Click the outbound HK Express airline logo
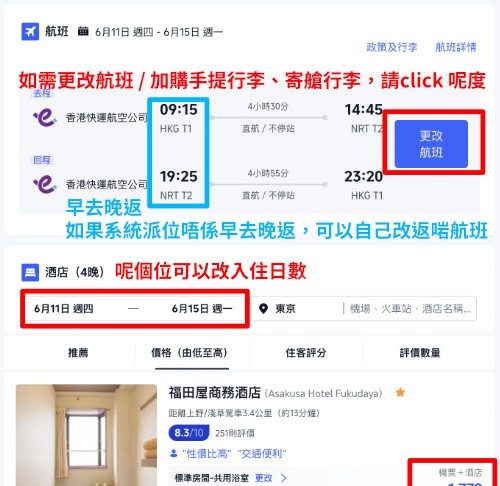Viewport: 500px width, 486px height. point(45,118)
